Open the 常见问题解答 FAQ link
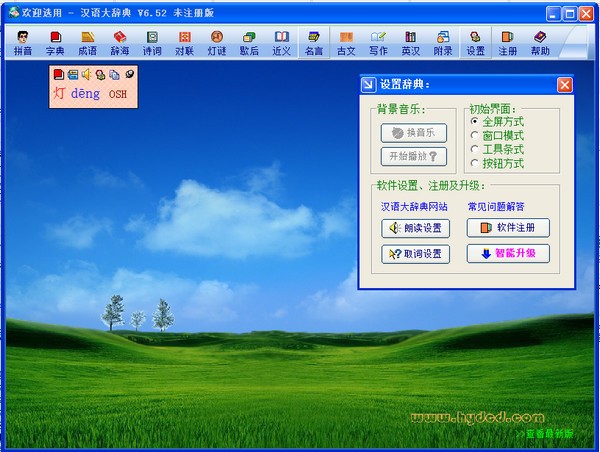 (x=496, y=207)
